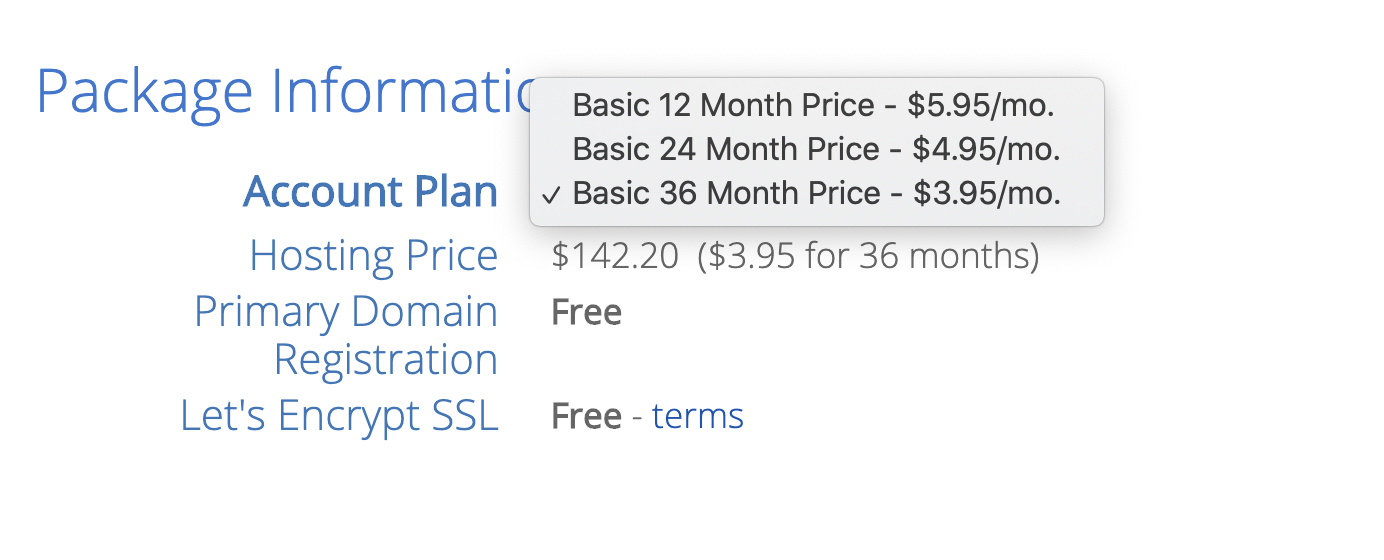Click the Hosting Price label
The image size is (1384, 560).
[x=373, y=255]
